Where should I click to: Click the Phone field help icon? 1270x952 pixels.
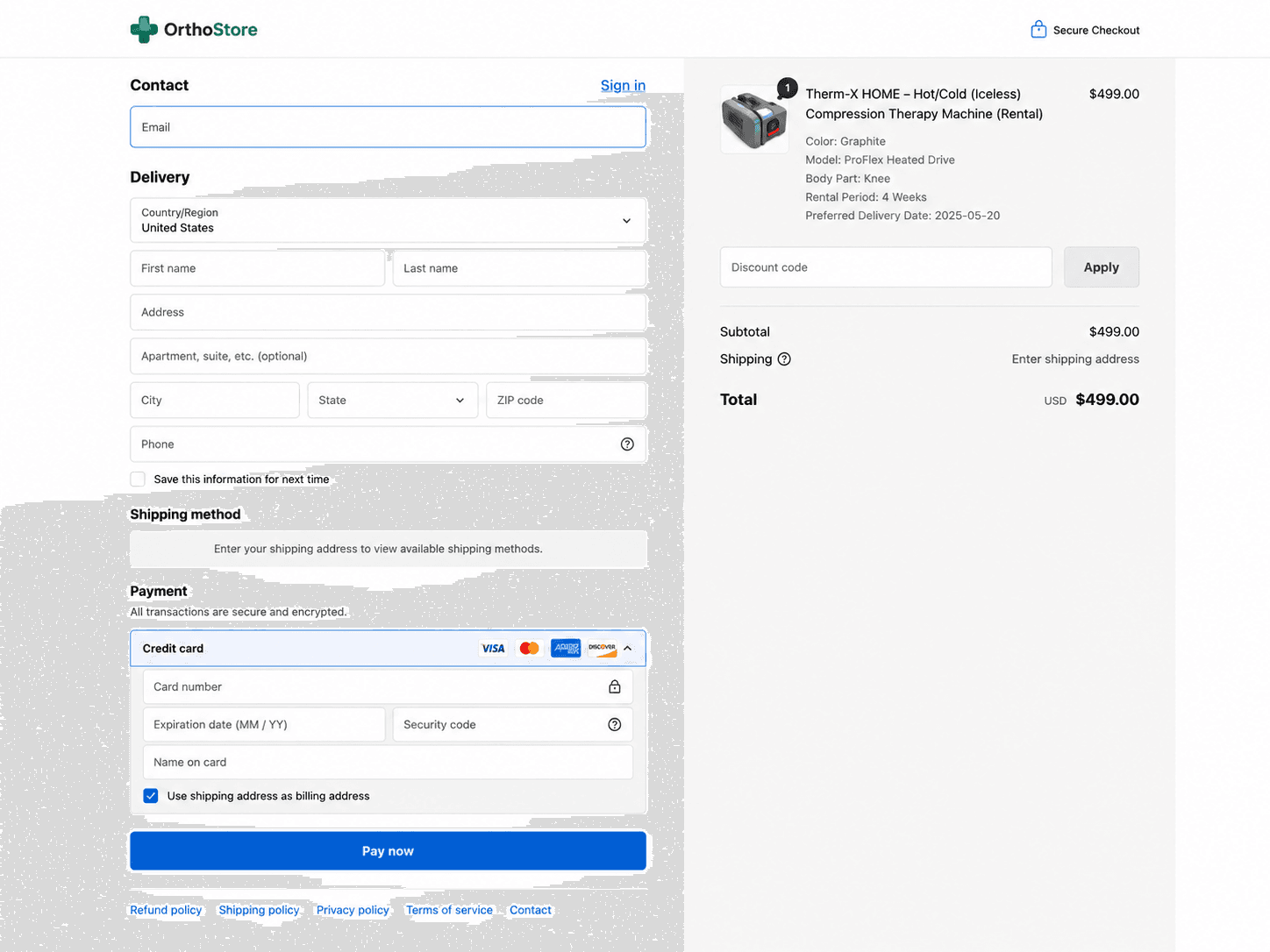pos(627,444)
